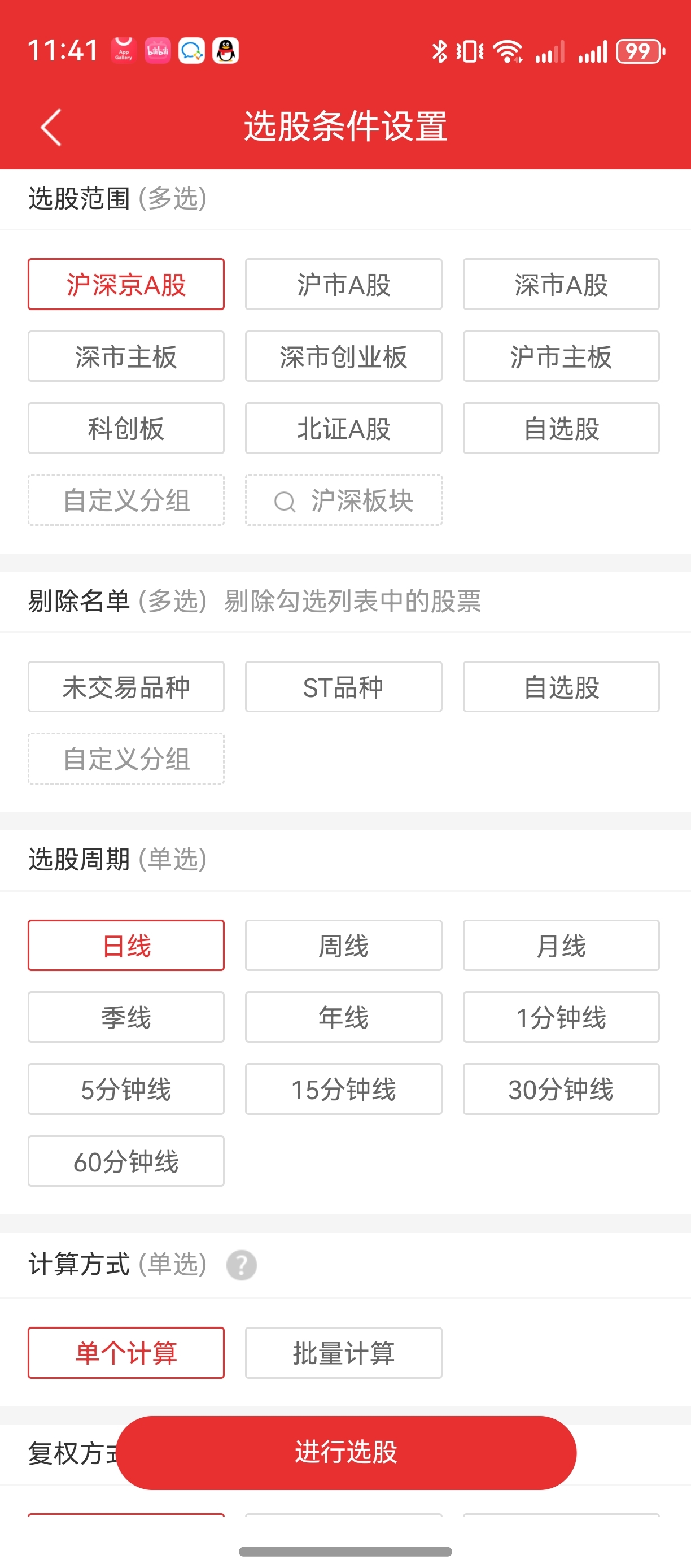691x1568 pixels.
Task: Select the 周线 period
Action: point(343,946)
